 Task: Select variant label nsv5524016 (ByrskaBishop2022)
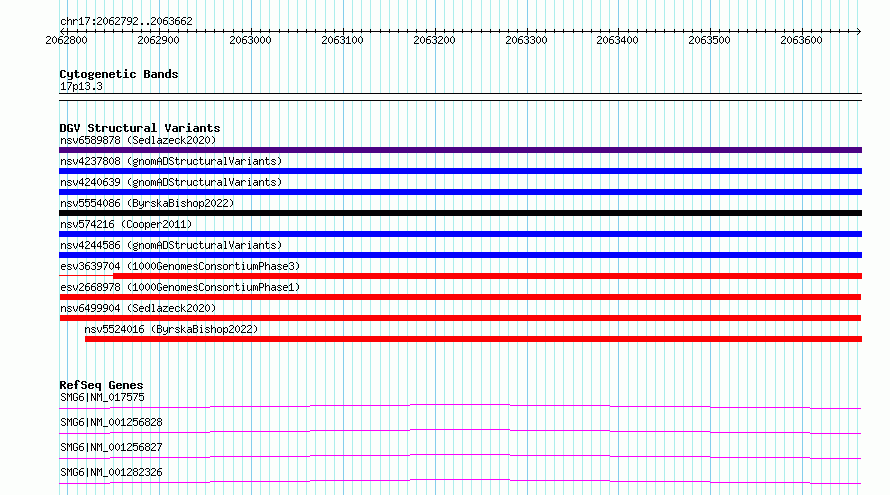pyautogui.click(x=171, y=329)
